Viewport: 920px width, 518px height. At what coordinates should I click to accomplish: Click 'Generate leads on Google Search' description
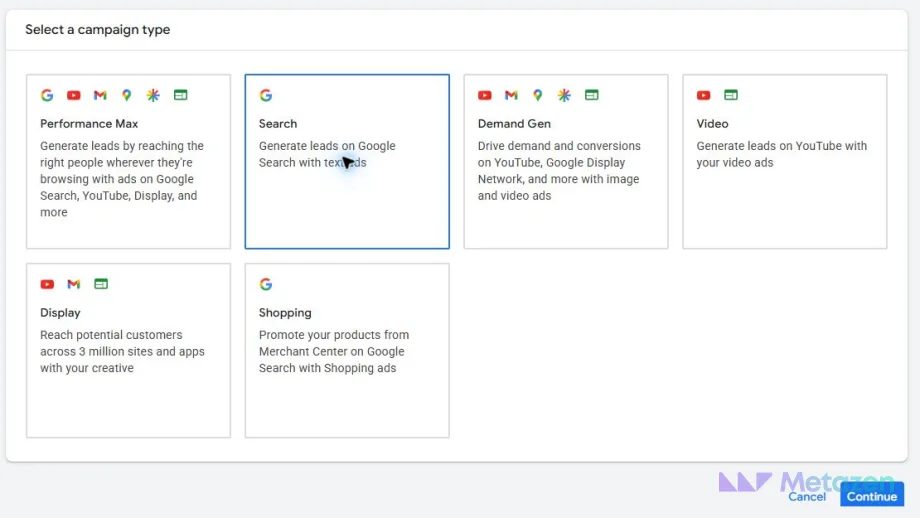(x=327, y=154)
